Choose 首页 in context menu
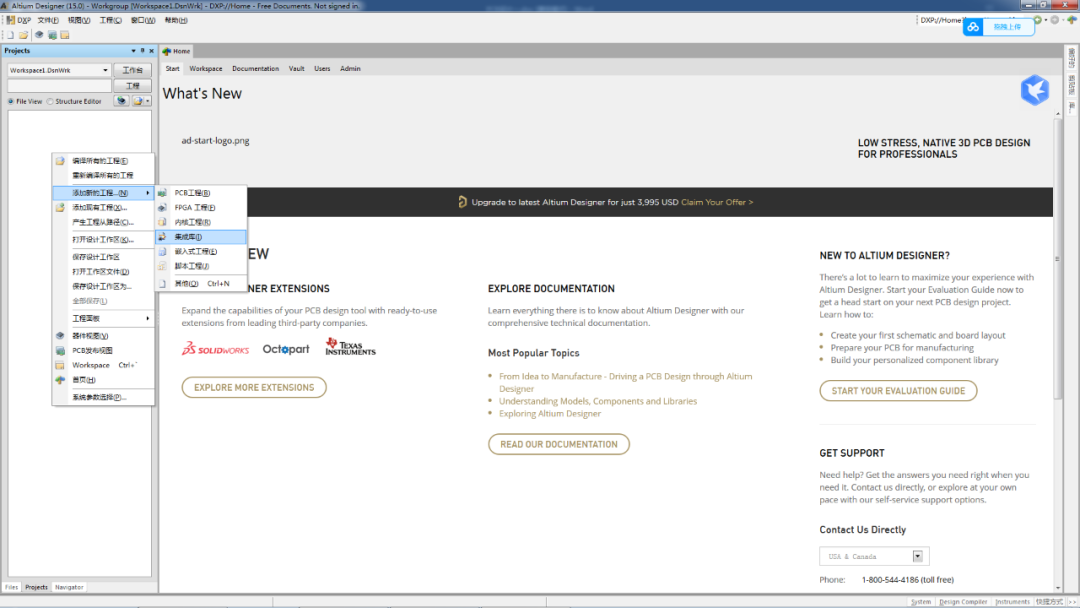The width and height of the screenshot is (1080, 608). tap(103, 379)
